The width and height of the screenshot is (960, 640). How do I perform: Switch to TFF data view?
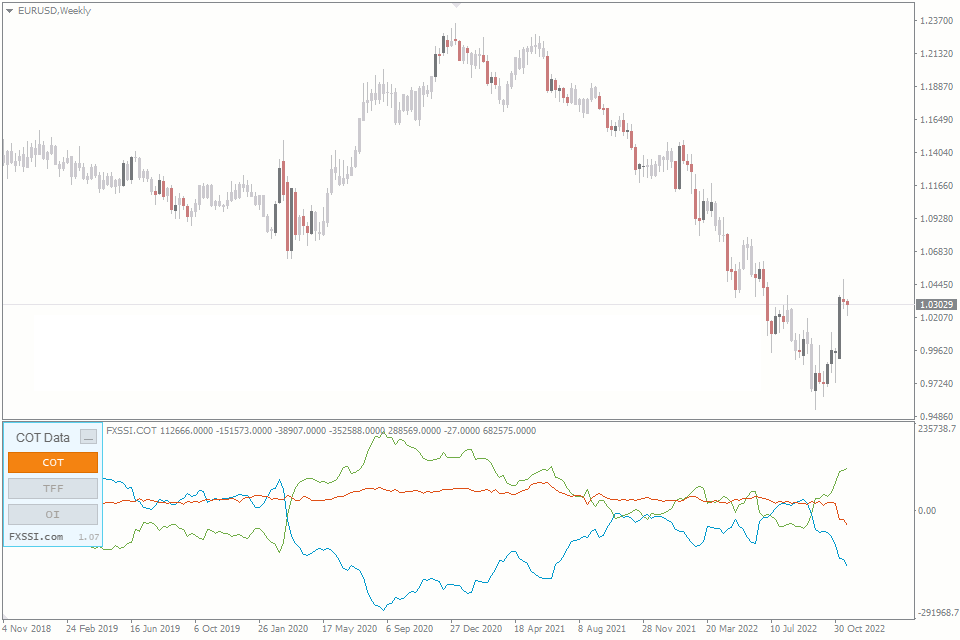click(52, 488)
